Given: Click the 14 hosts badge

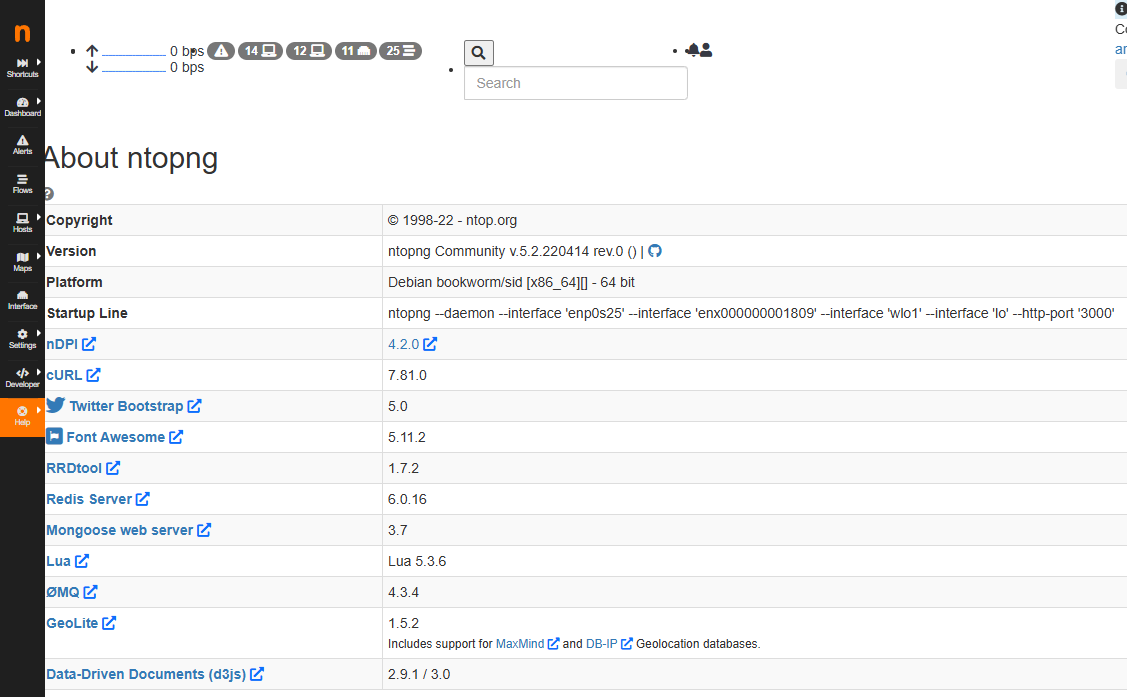Looking at the screenshot, I should 260,51.
